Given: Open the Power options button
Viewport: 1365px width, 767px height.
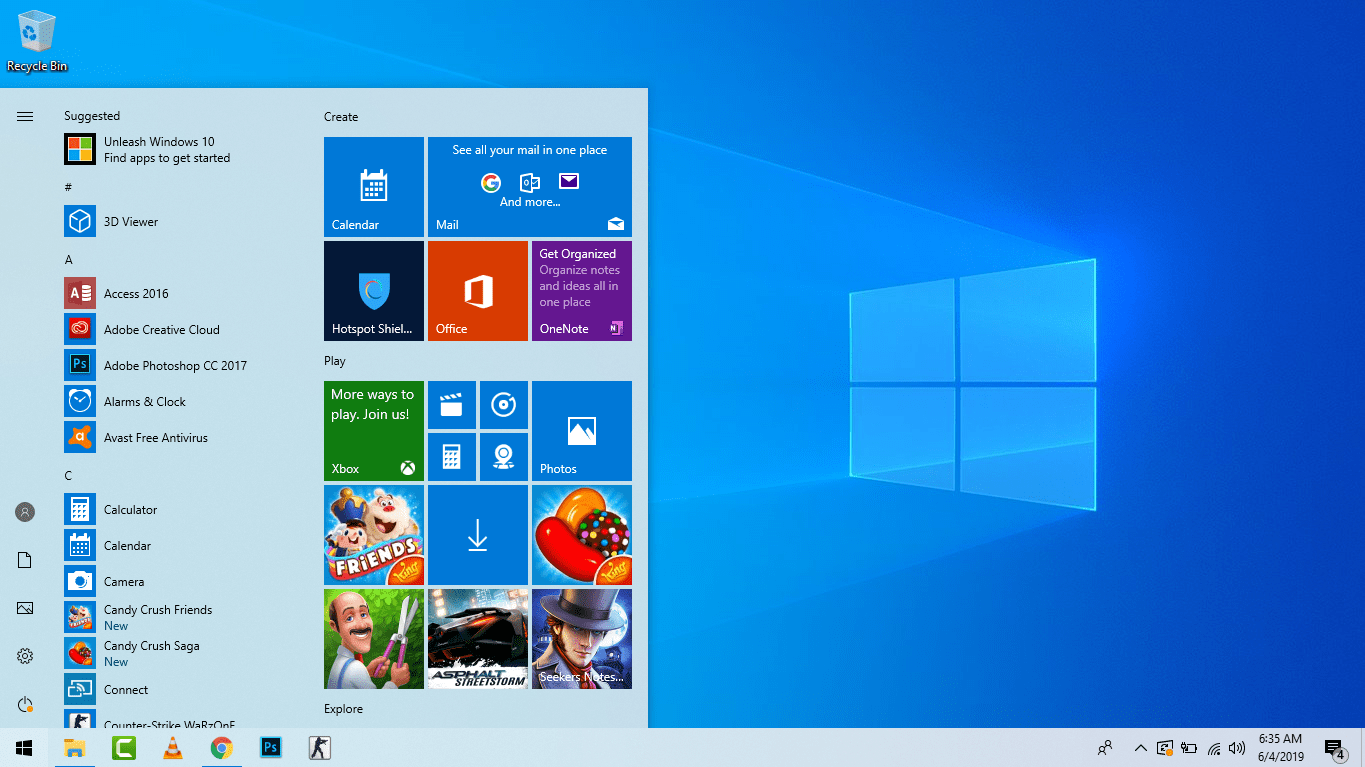Looking at the screenshot, I should 25,704.
